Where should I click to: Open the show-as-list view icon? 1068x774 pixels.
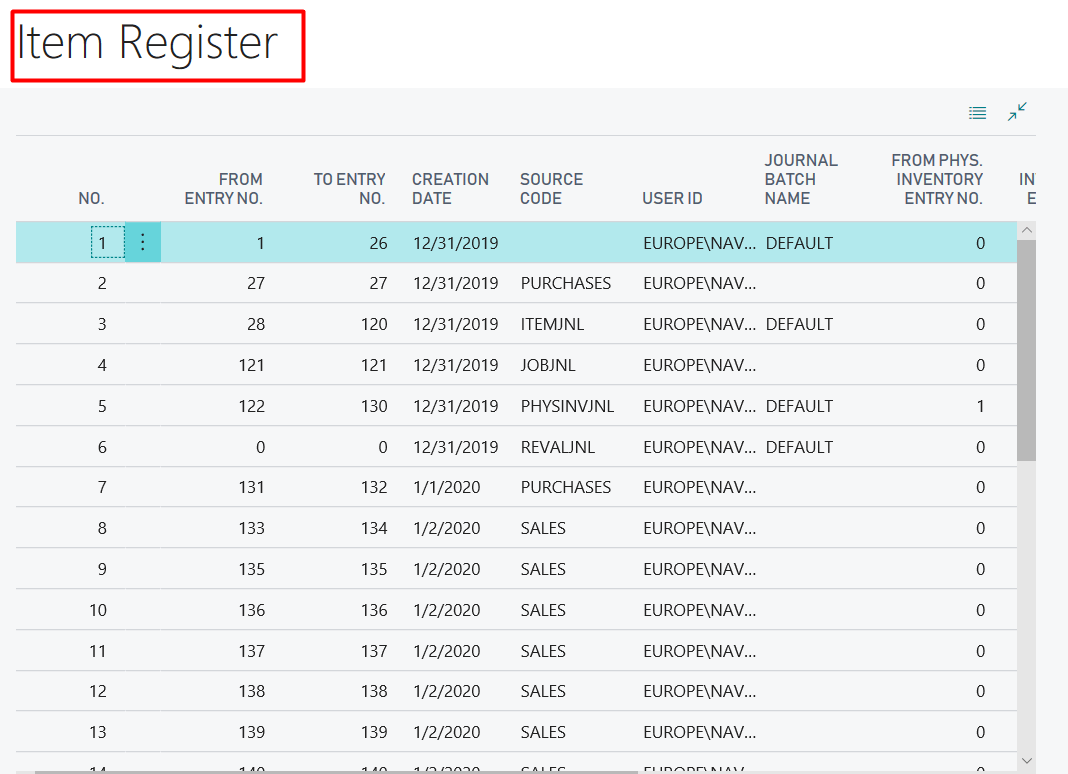click(977, 112)
